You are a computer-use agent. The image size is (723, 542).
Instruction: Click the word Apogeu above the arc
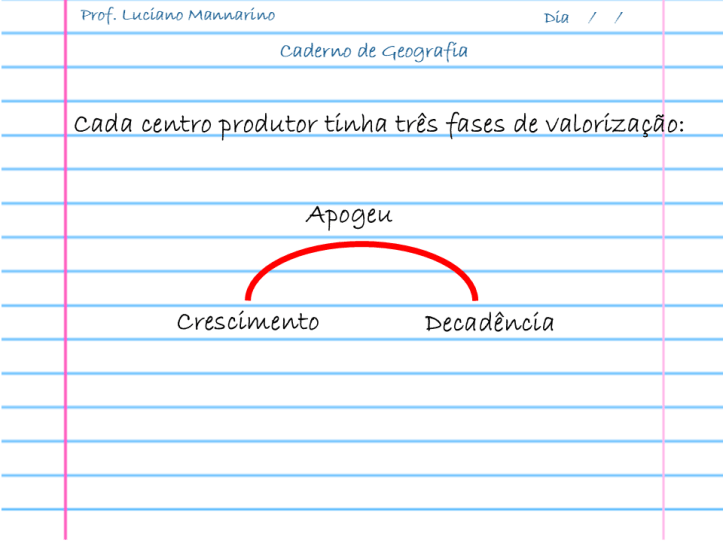click(348, 217)
